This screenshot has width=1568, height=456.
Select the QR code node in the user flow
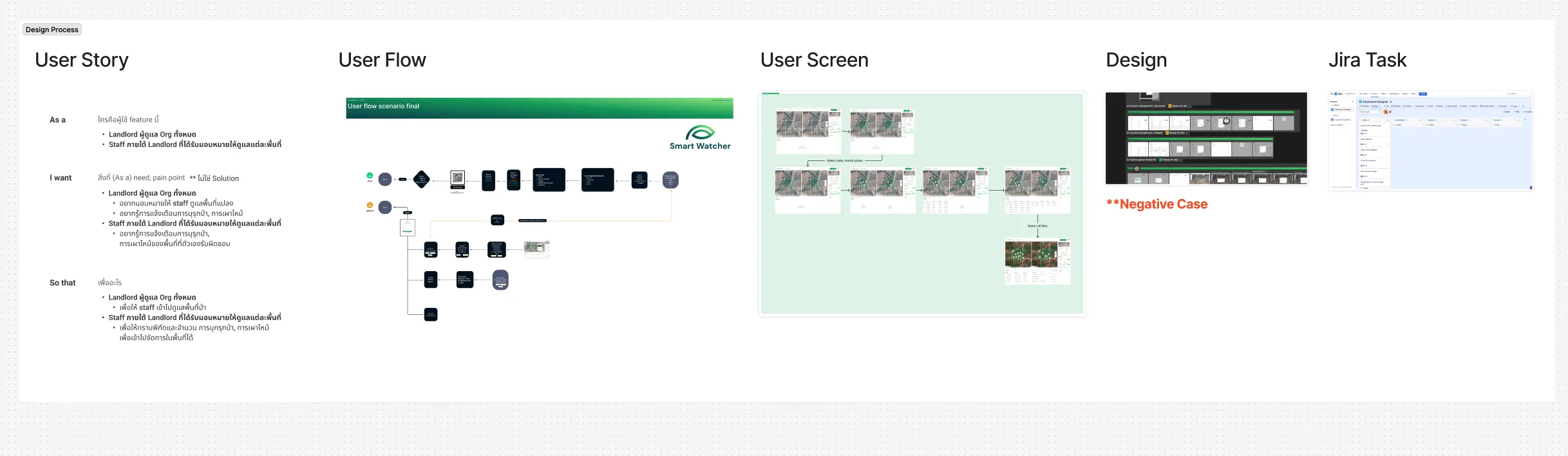[457, 178]
